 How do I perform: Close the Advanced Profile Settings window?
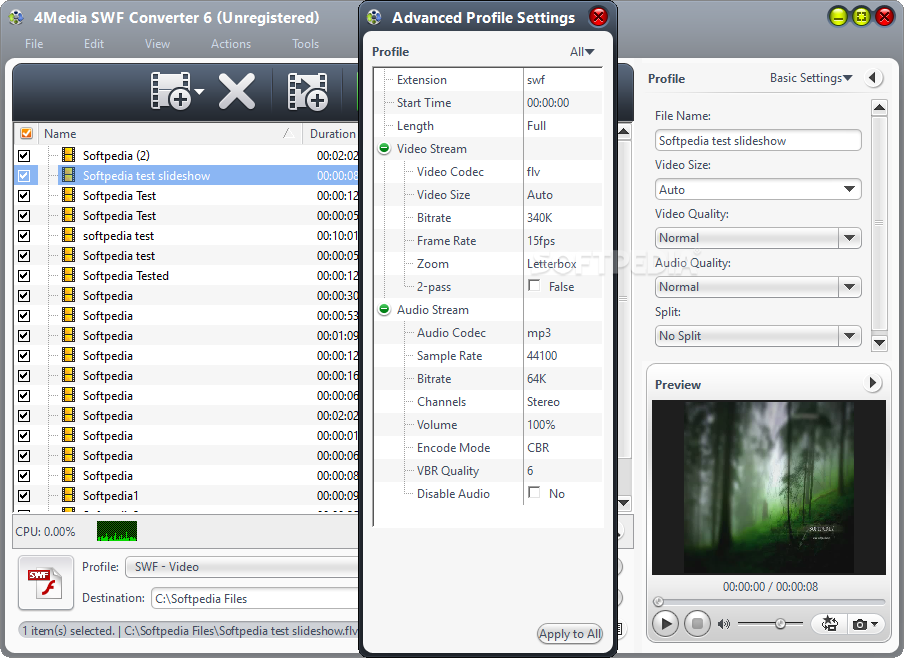598,17
